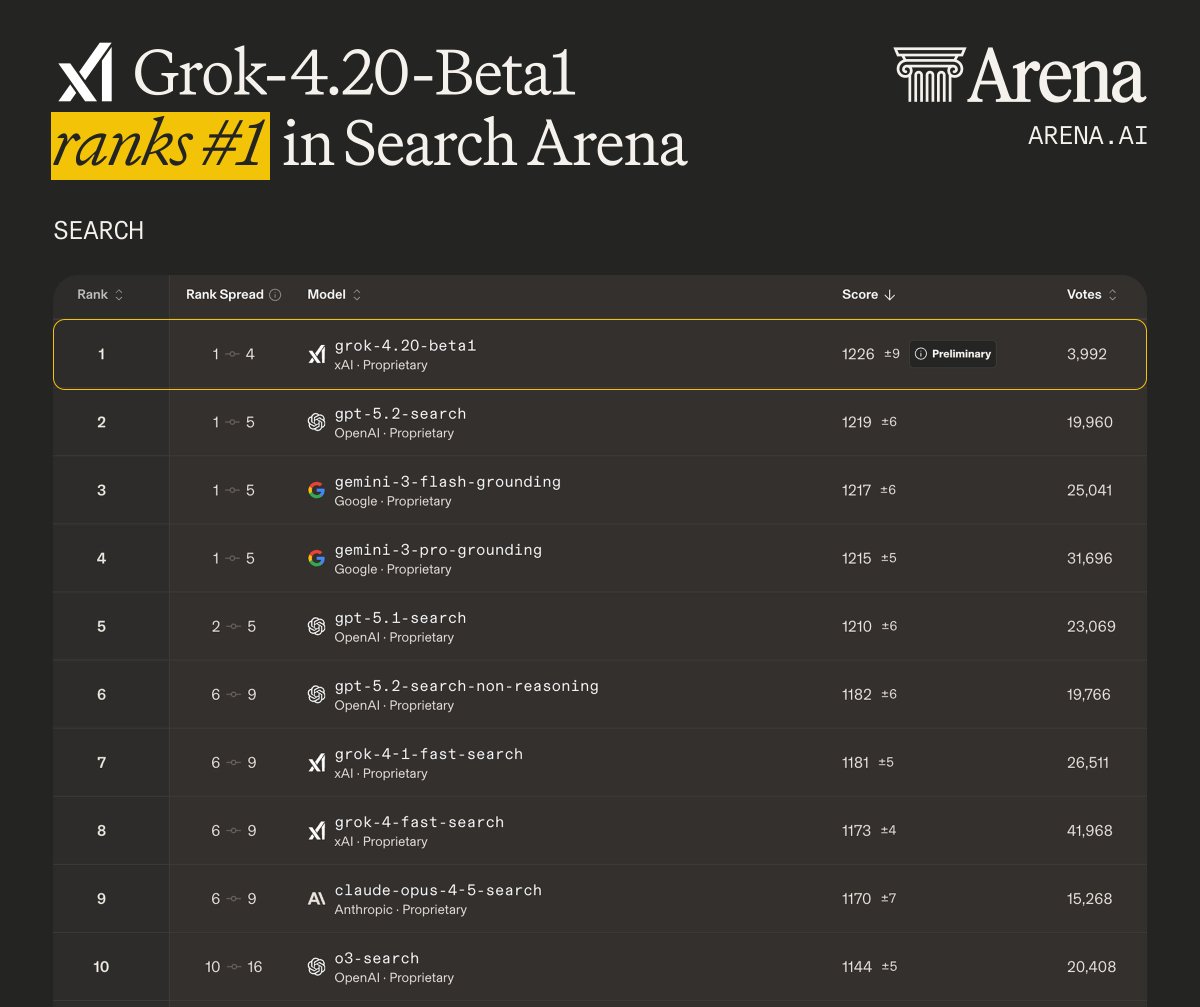Click the Google icon for gemini-3-flash-grounding
Screen dimensions: 1200x1007
coord(317,490)
